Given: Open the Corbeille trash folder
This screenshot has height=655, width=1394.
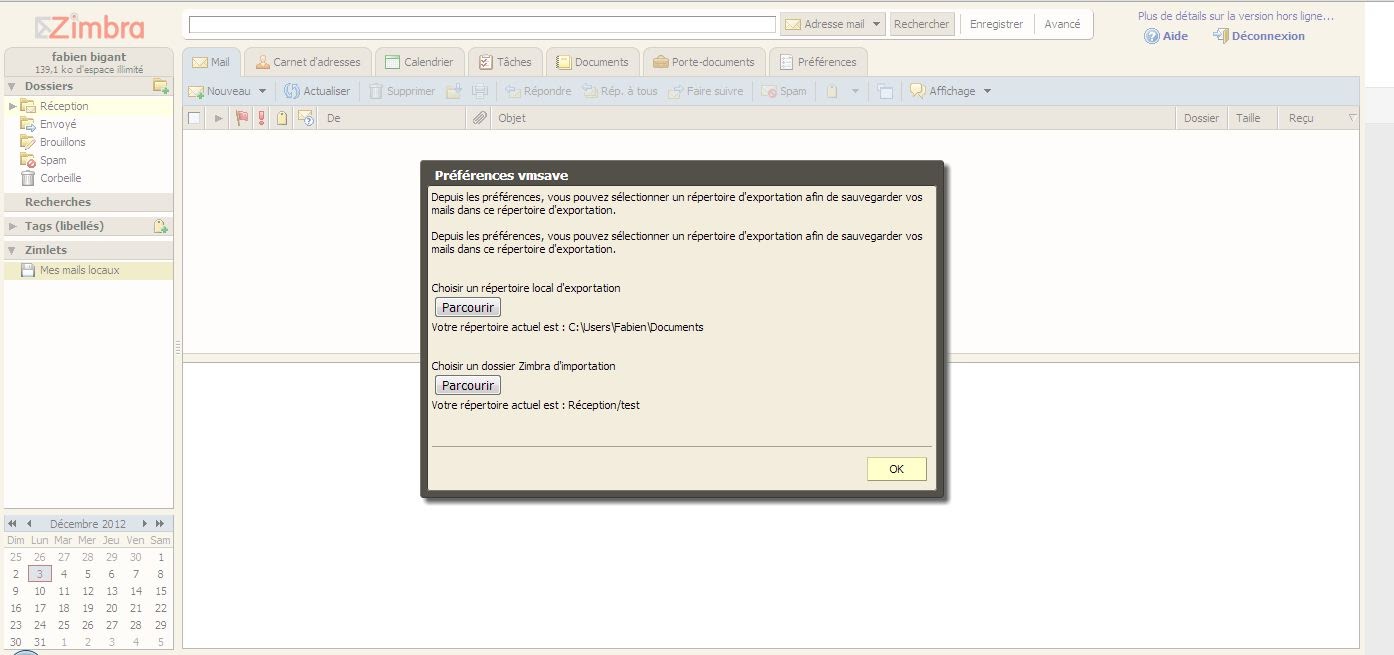Looking at the screenshot, I should tap(60, 178).
